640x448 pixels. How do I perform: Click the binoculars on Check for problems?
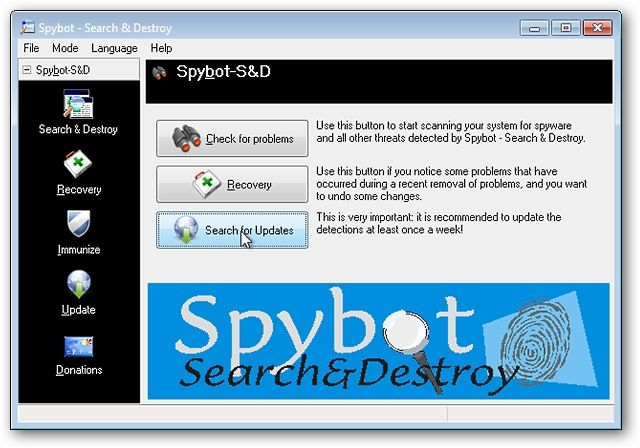tap(186, 138)
